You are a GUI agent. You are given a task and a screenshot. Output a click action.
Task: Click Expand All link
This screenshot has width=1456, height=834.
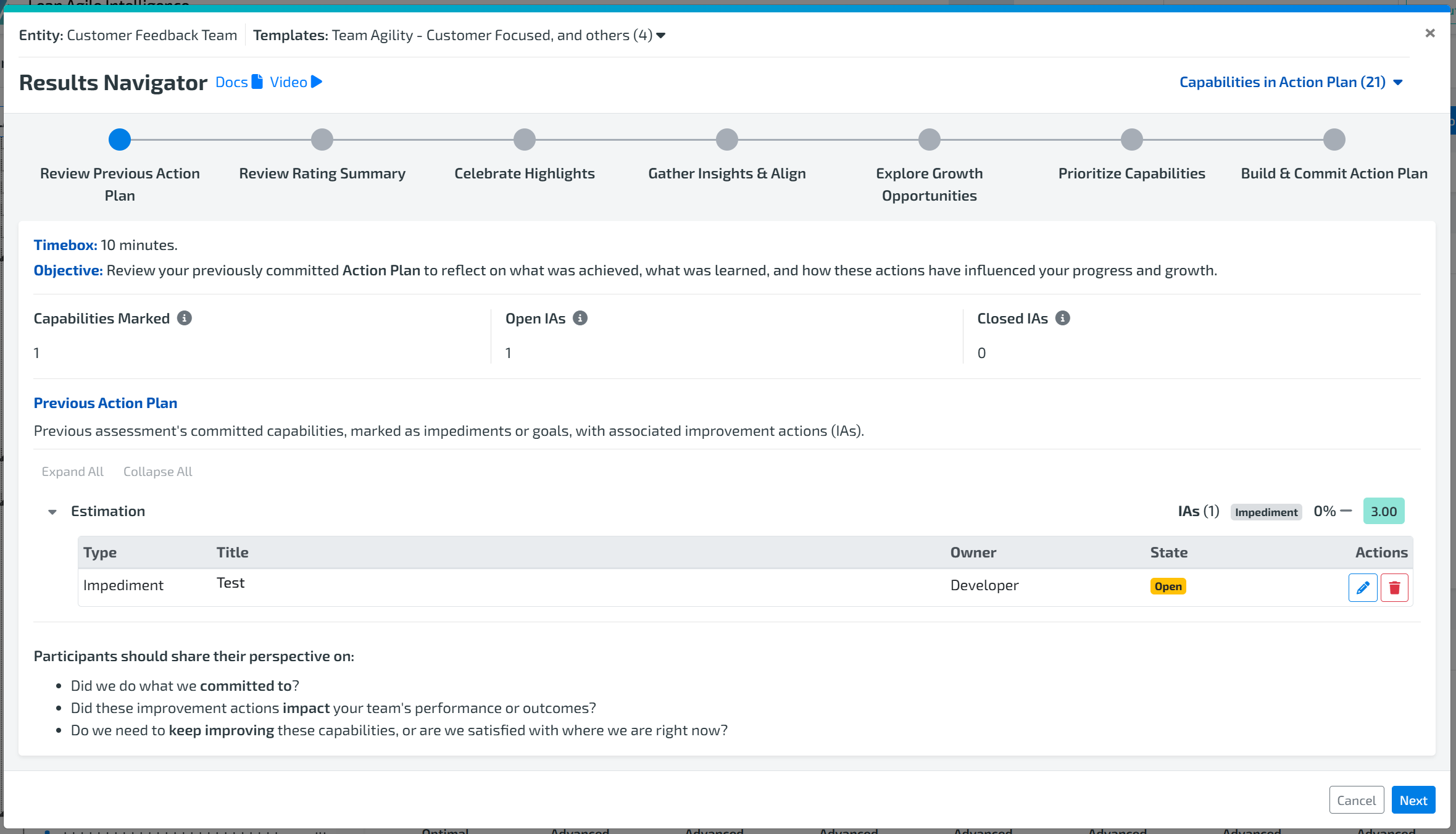[72, 472]
